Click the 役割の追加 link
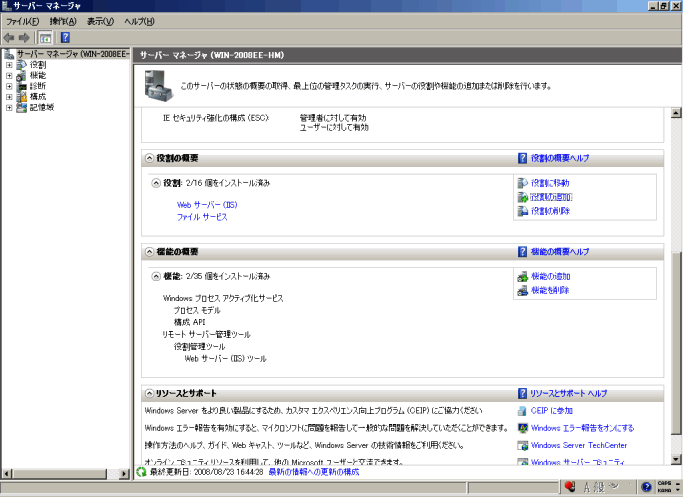 551,197
